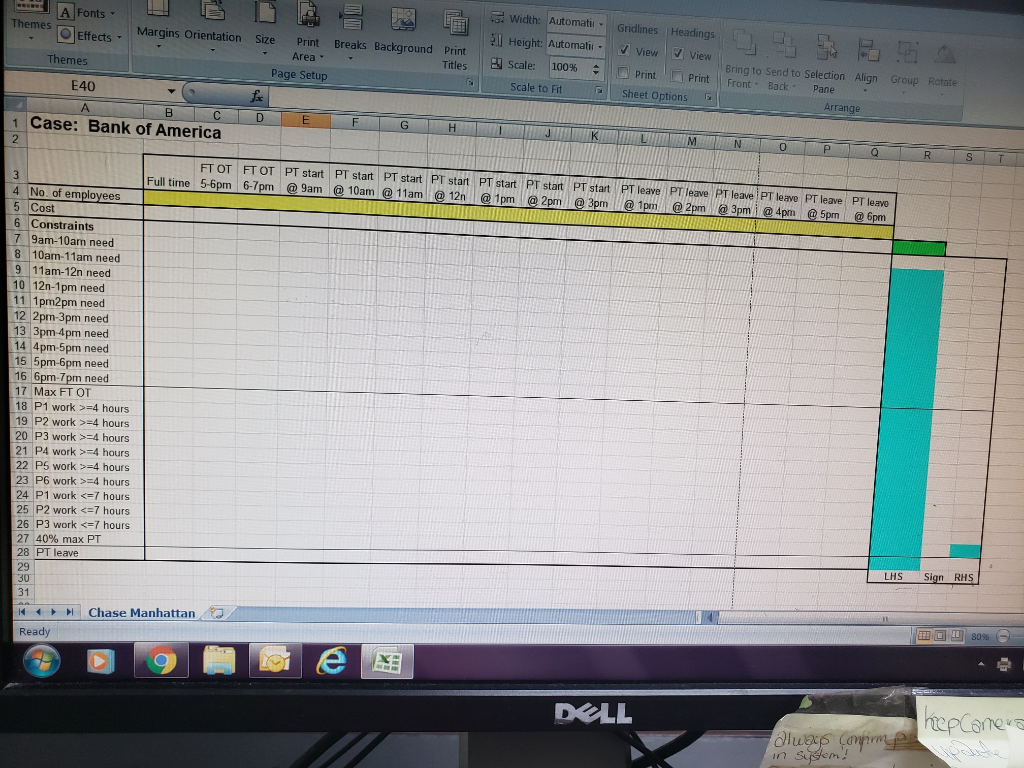Click Send to Back button

782,61
